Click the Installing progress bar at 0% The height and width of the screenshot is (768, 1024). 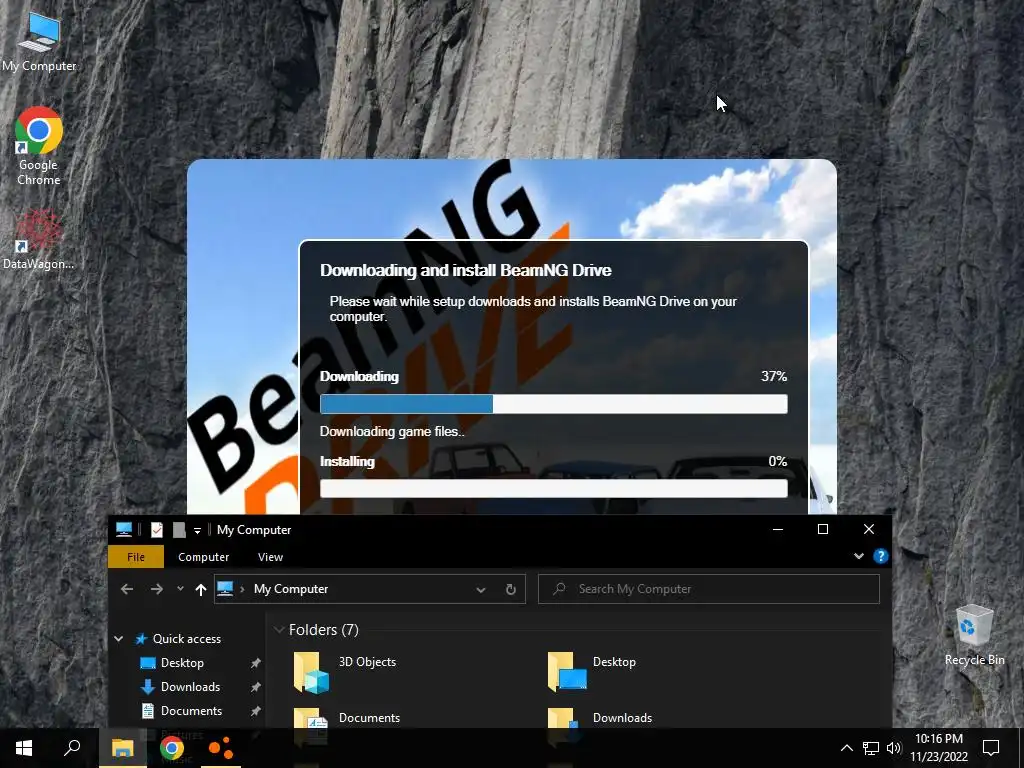coord(554,488)
